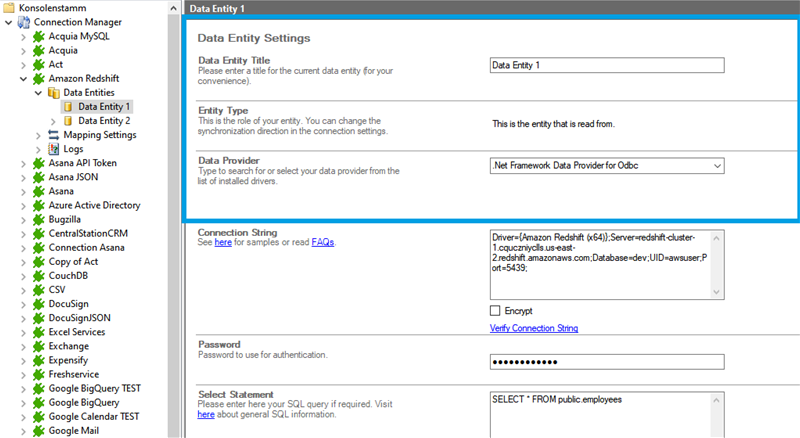The image size is (800, 438).
Task: Expand the Acquia MySQL connection node
Action: tap(24, 36)
